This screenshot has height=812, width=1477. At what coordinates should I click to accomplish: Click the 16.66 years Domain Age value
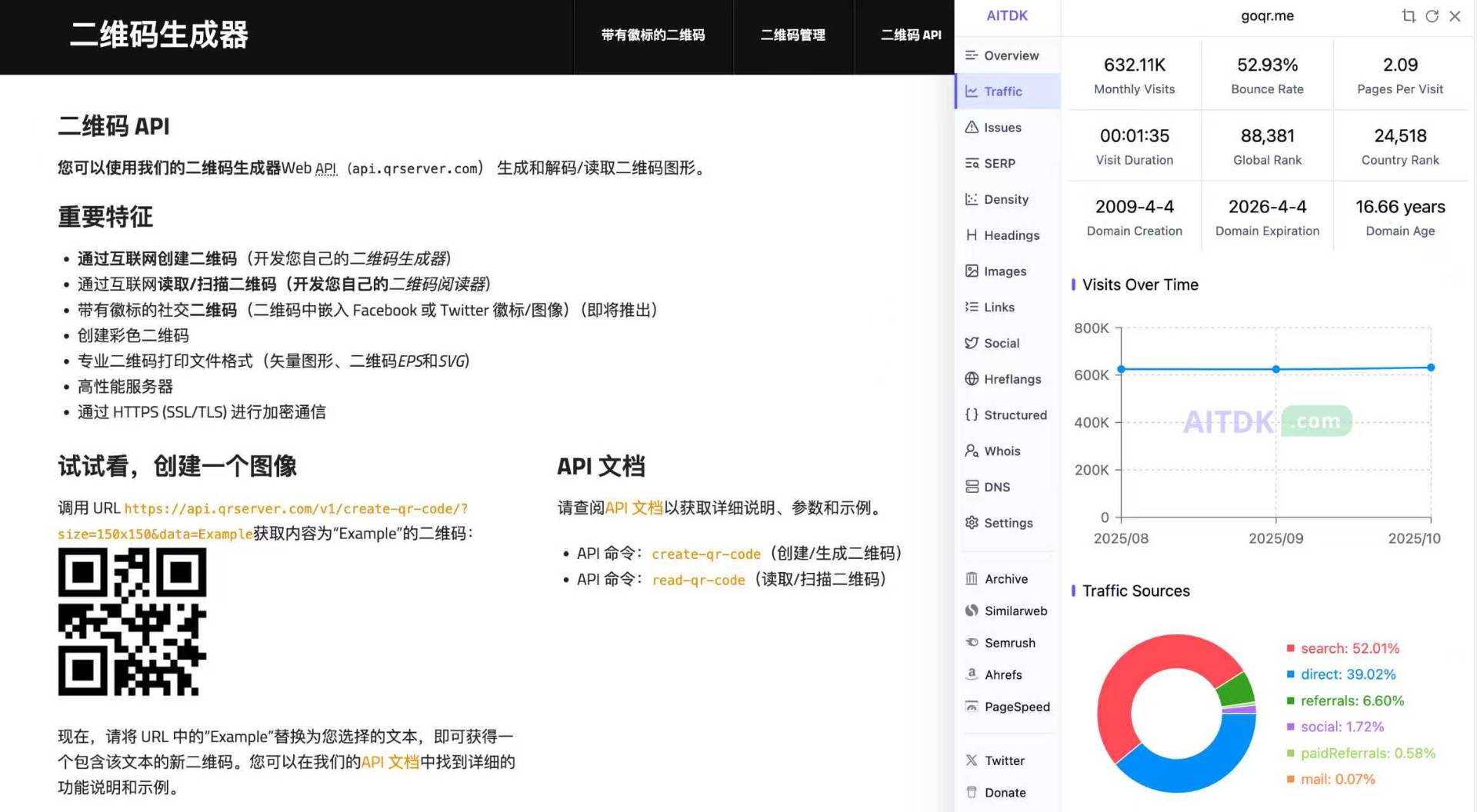point(1400,207)
